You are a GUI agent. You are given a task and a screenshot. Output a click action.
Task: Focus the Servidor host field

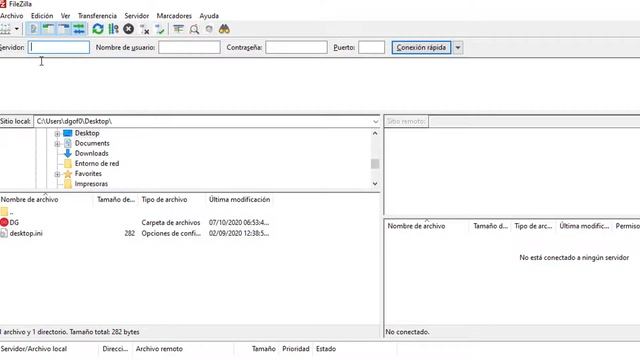point(59,47)
